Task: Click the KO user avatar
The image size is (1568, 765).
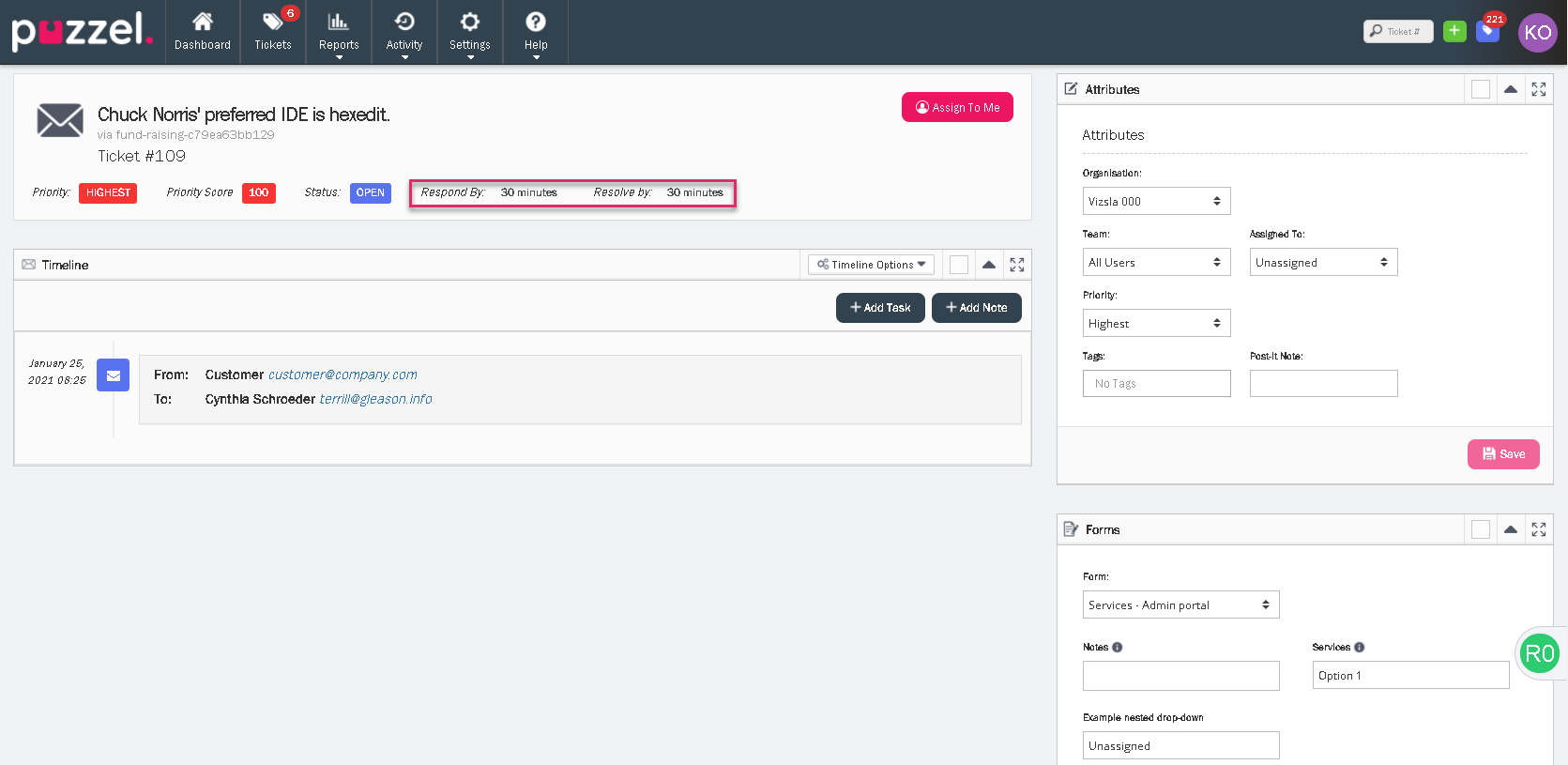Action: [1537, 32]
